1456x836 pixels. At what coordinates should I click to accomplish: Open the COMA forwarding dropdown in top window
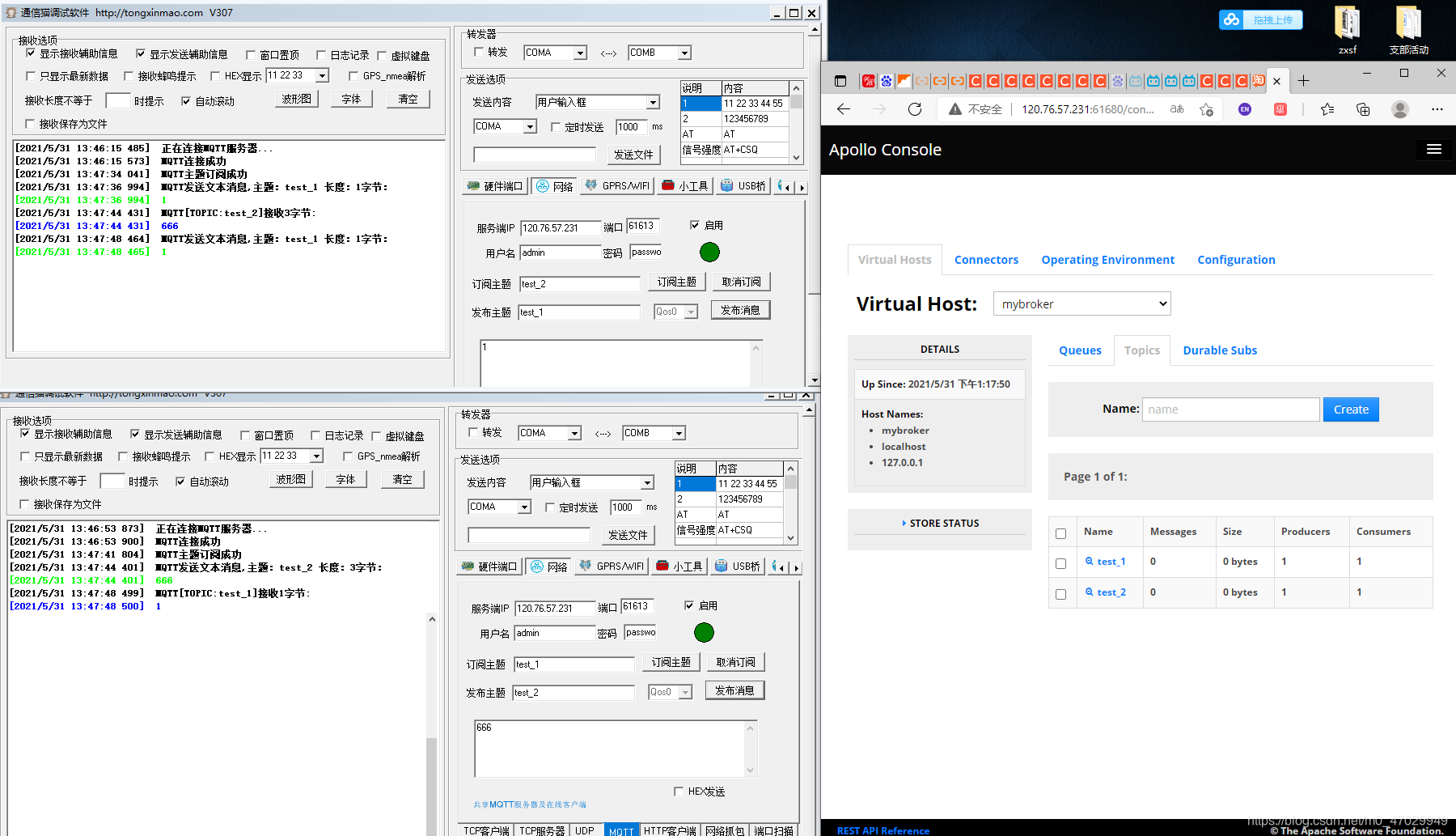click(580, 53)
